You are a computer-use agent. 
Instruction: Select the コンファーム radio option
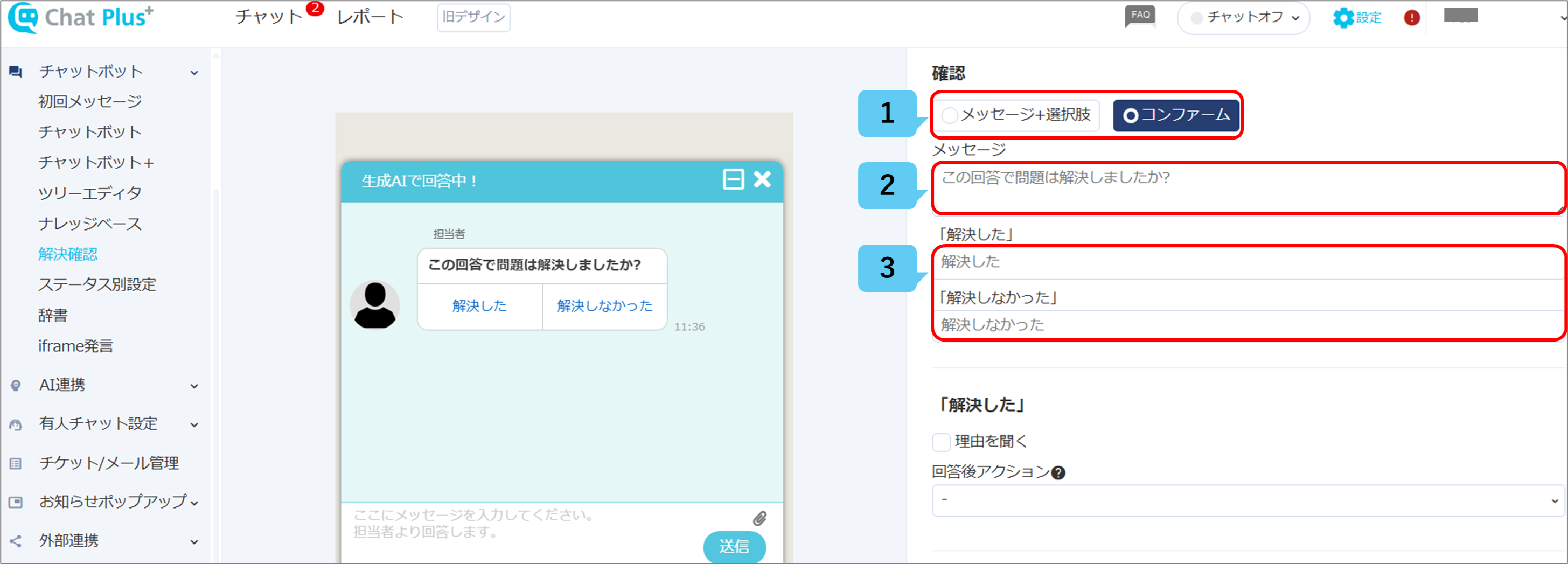coord(1175,115)
